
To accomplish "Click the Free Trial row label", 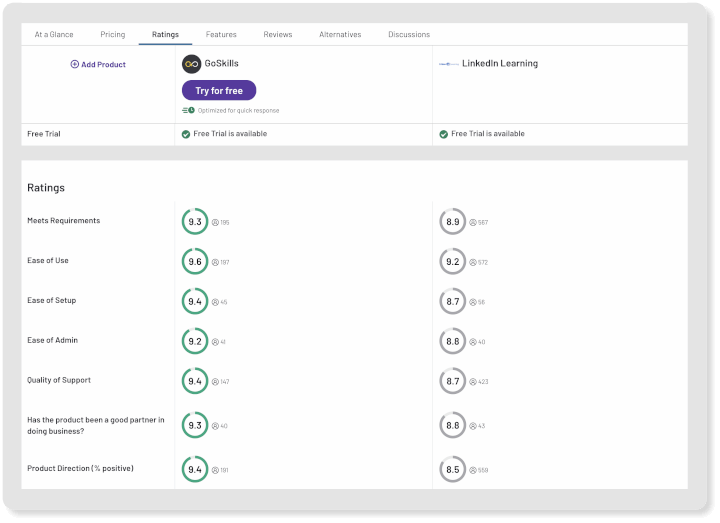I will pyautogui.click(x=44, y=134).
